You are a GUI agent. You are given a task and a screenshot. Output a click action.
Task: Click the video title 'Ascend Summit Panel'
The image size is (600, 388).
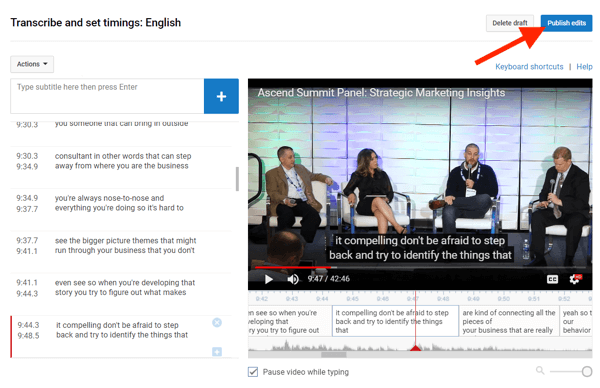(x=381, y=93)
